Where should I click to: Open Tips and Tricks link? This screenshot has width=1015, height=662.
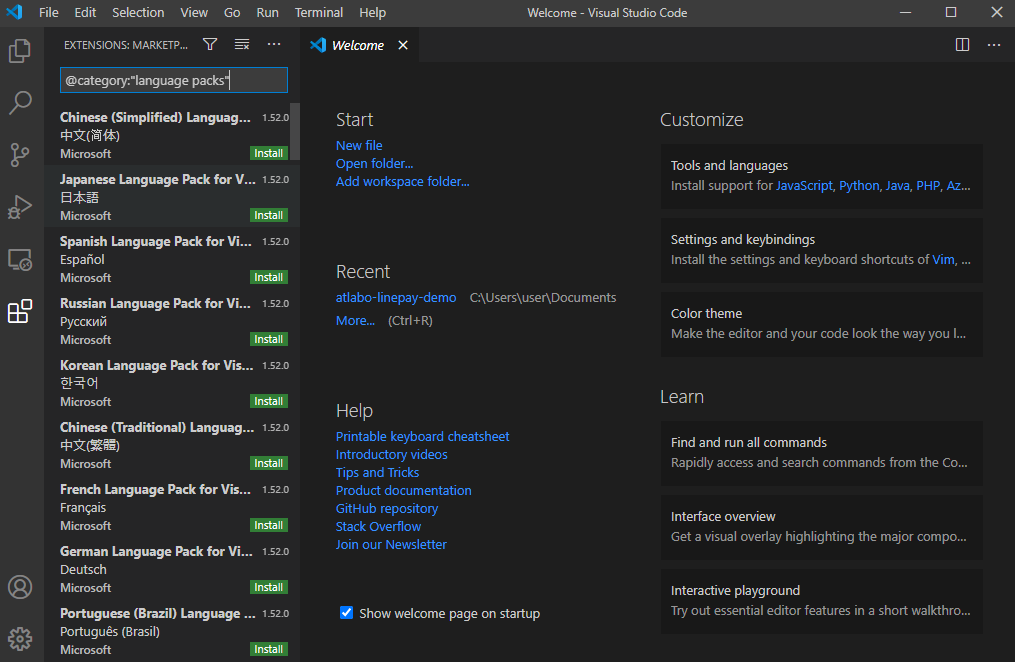[x=377, y=472]
